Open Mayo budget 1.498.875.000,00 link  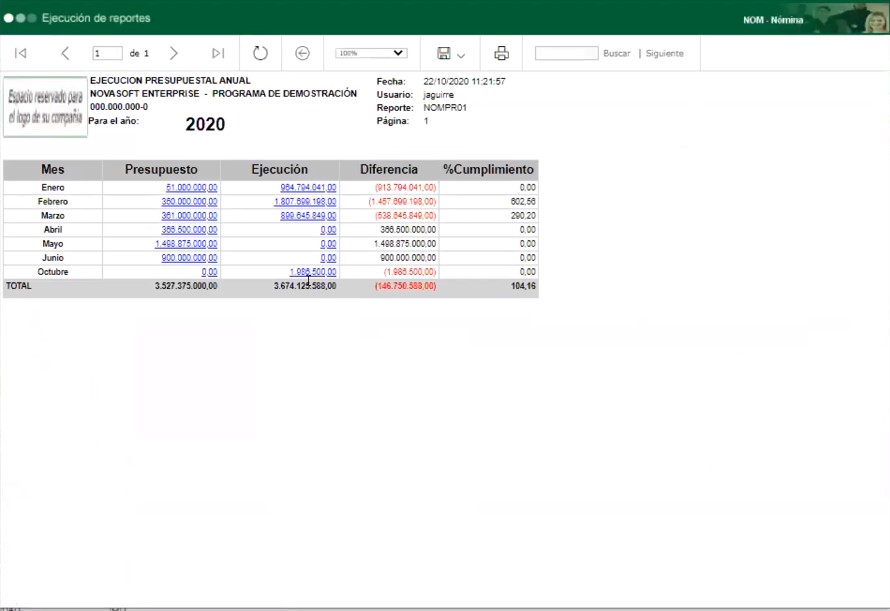tap(186, 244)
